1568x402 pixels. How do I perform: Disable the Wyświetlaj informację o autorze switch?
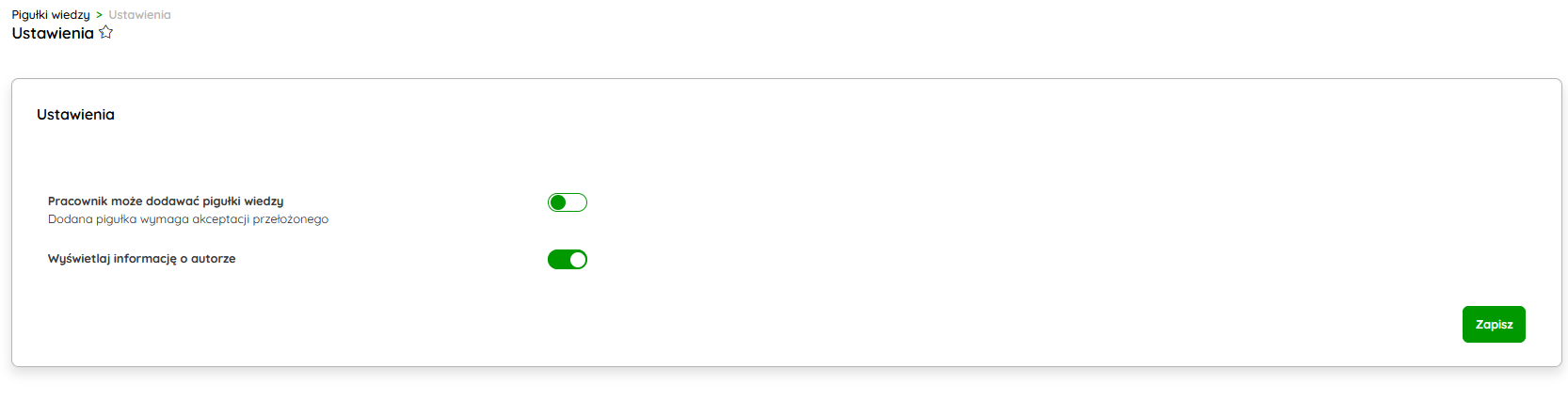click(x=568, y=260)
